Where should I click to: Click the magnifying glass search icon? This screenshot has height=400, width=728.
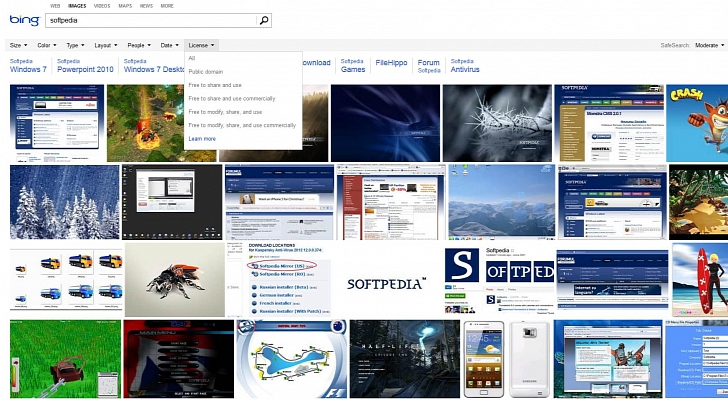click(264, 20)
